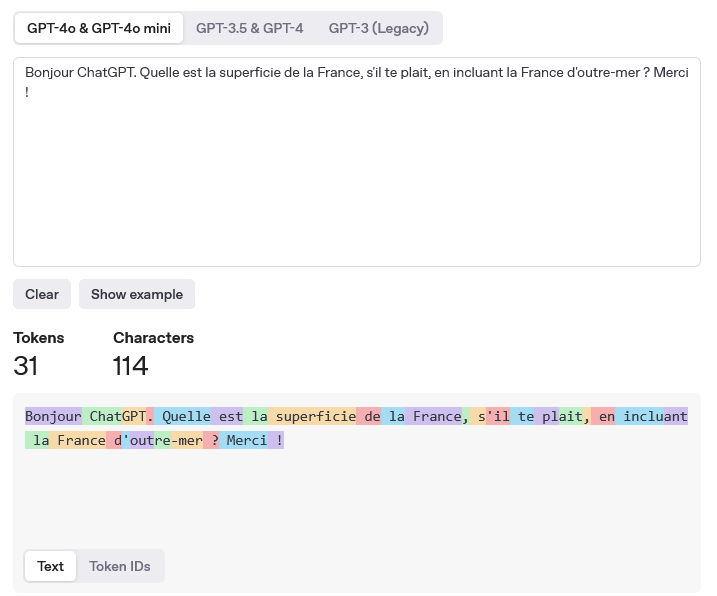
Task: Click the purple 'Bonjour' token
Action: 54,416
